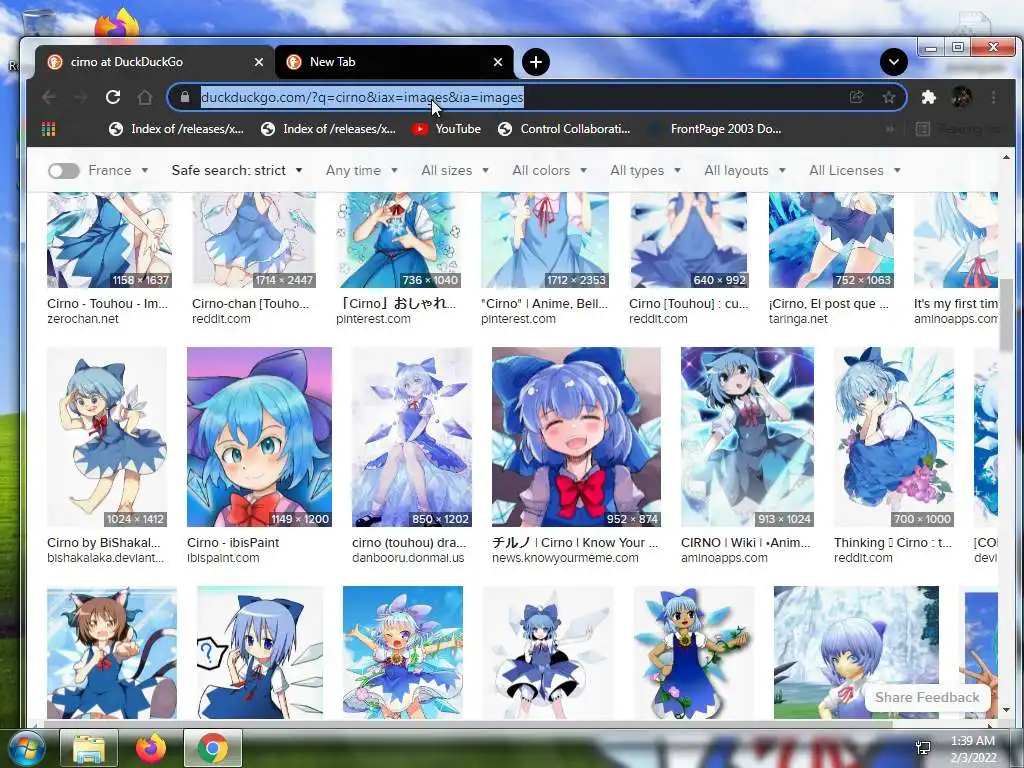Image resolution: width=1024 pixels, height=768 pixels.
Task: Open the 'Safe search: strict' dropdown
Action: [237, 170]
